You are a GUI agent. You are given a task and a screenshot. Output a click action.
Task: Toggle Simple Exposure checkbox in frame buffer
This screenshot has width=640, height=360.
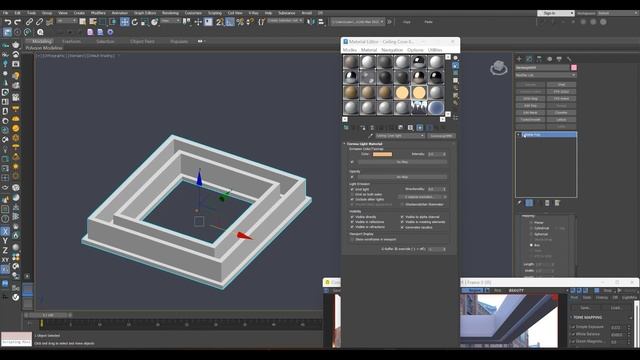point(573,327)
